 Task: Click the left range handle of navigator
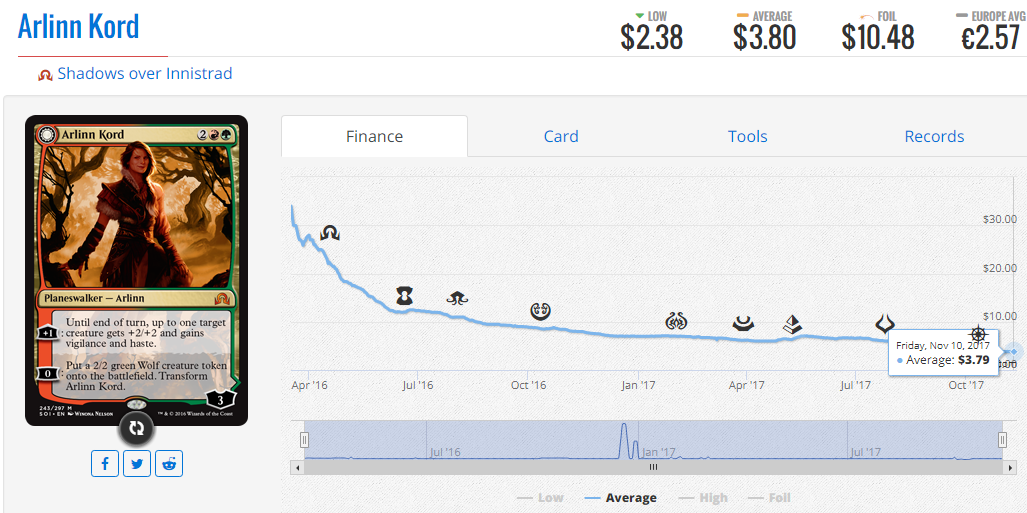[304, 440]
